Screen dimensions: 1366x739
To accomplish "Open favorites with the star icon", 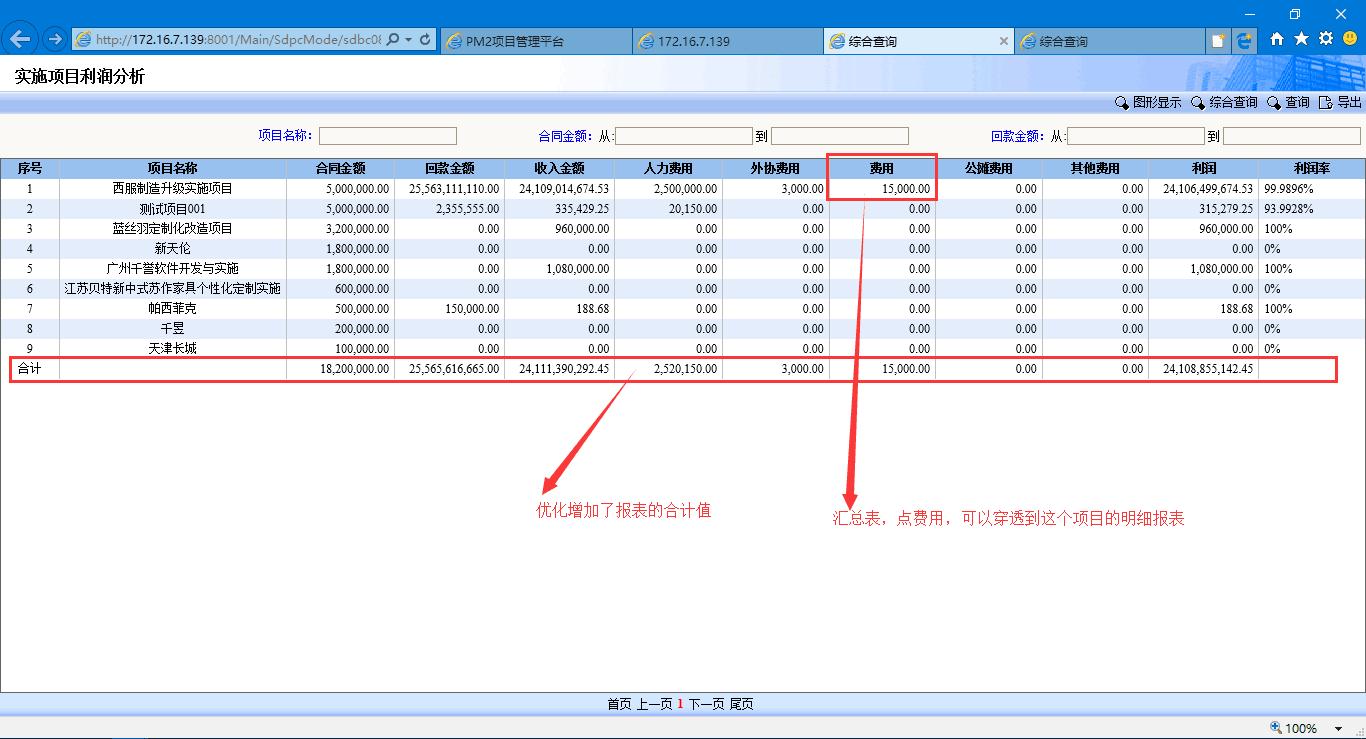I will tap(1301, 39).
